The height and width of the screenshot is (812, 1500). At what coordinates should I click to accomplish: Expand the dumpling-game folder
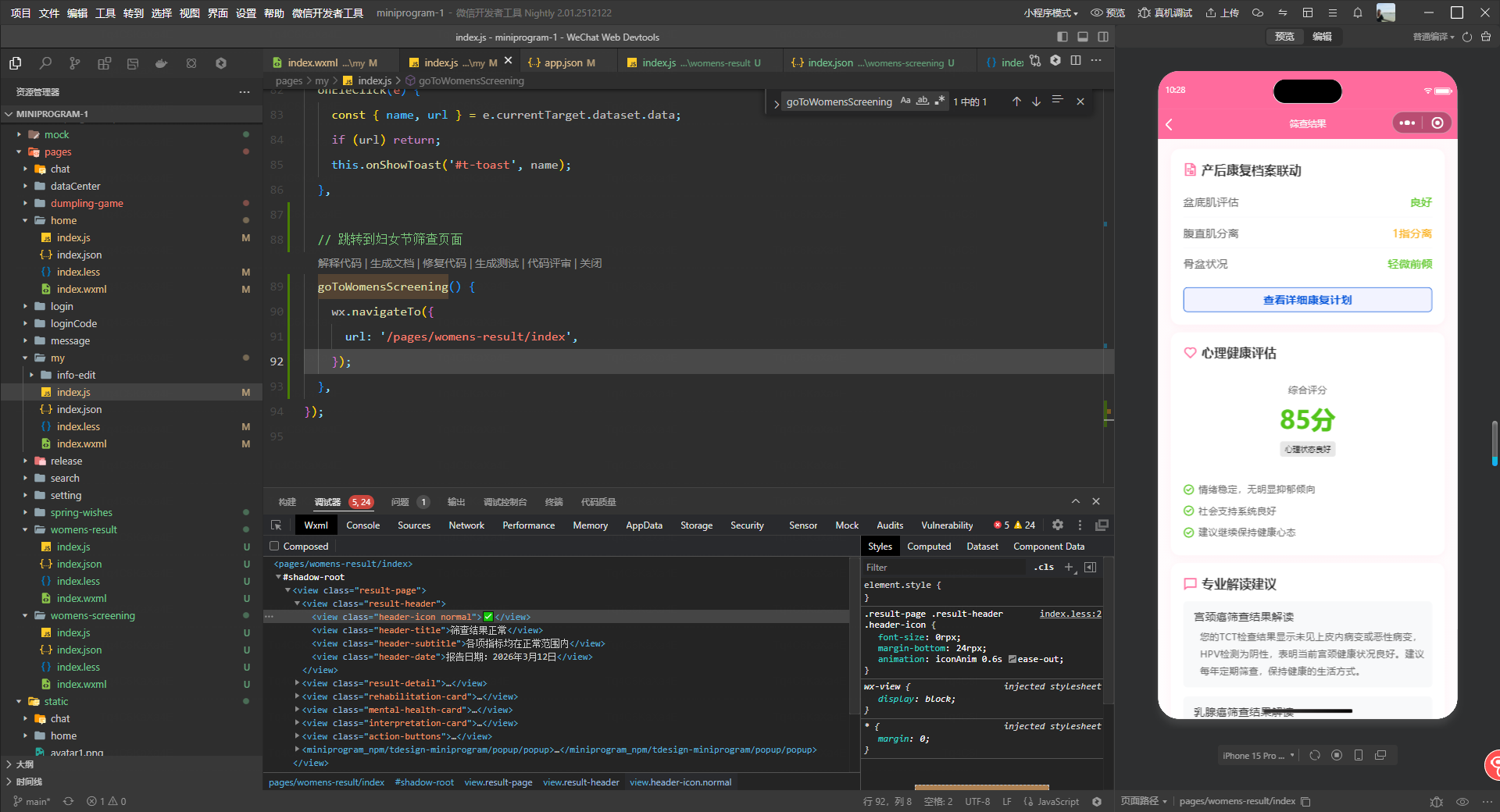coord(87,203)
